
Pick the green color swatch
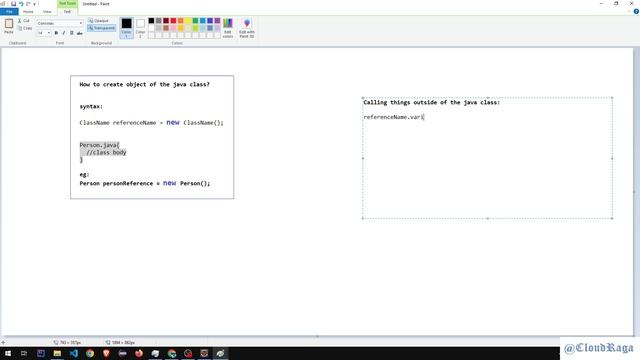pyautogui.click(x=196, y=20)
